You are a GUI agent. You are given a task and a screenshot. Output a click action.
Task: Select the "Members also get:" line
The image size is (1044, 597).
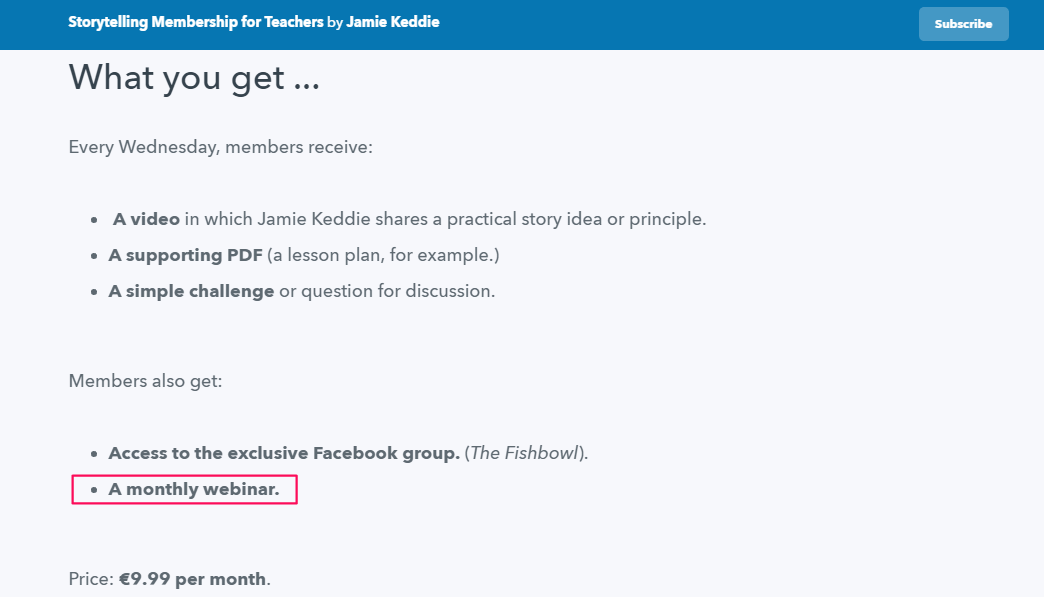(145, 381)
